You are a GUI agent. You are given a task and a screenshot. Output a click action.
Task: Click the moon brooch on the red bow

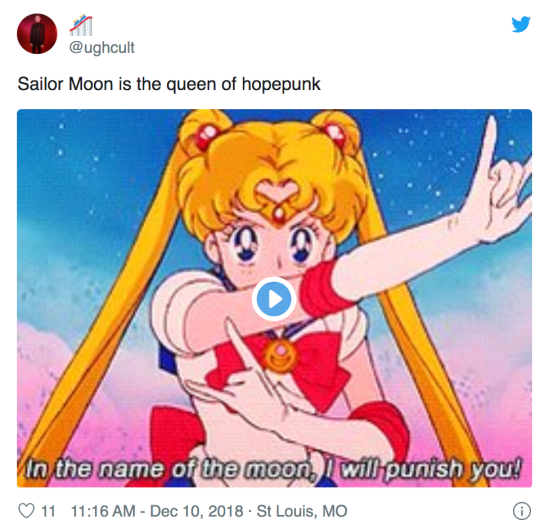pos(280,354)
